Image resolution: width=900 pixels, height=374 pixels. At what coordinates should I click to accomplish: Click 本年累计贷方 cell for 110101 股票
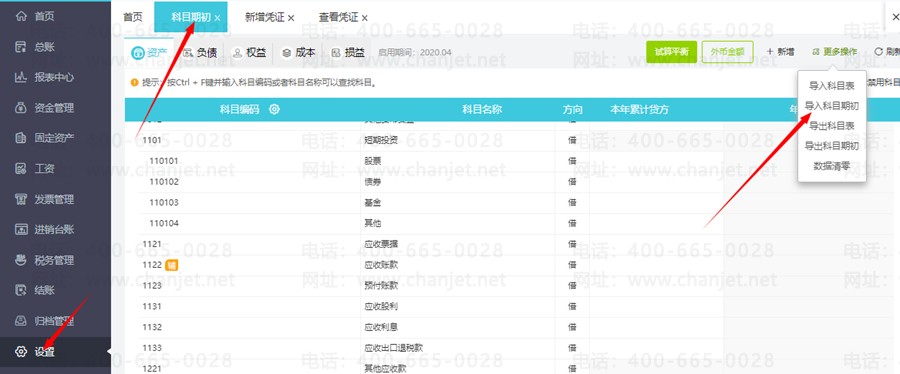click(x=657, y=161)
